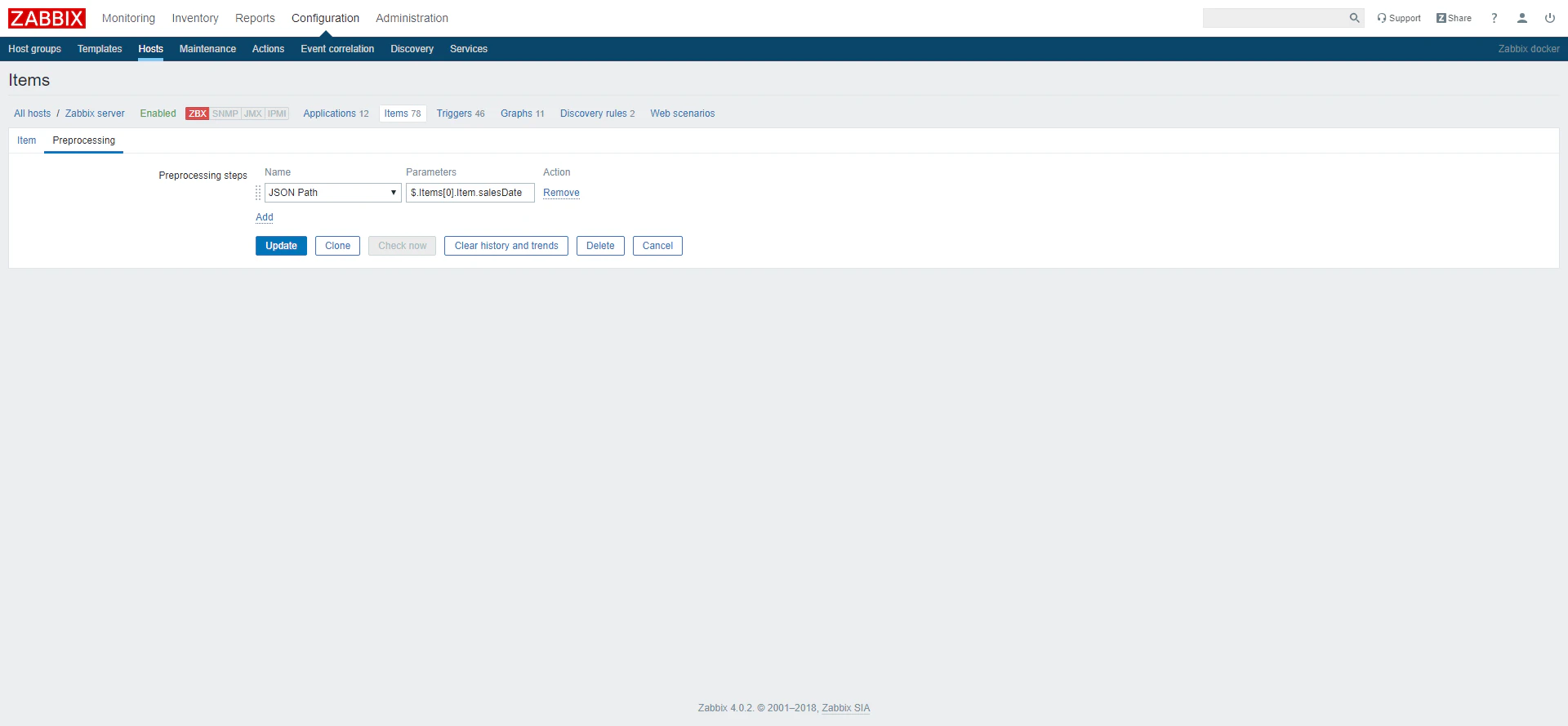1568x726 pixels.
Task: Open the Hosts submenu item
Action: tap(150, 49)
